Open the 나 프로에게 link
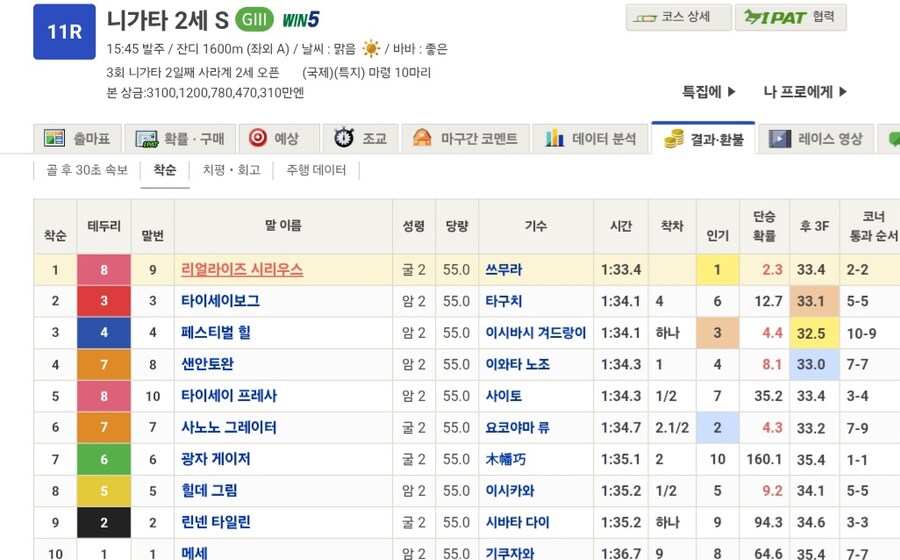The height and width of the screenshot is (560, 900). [x=805, y=92]
